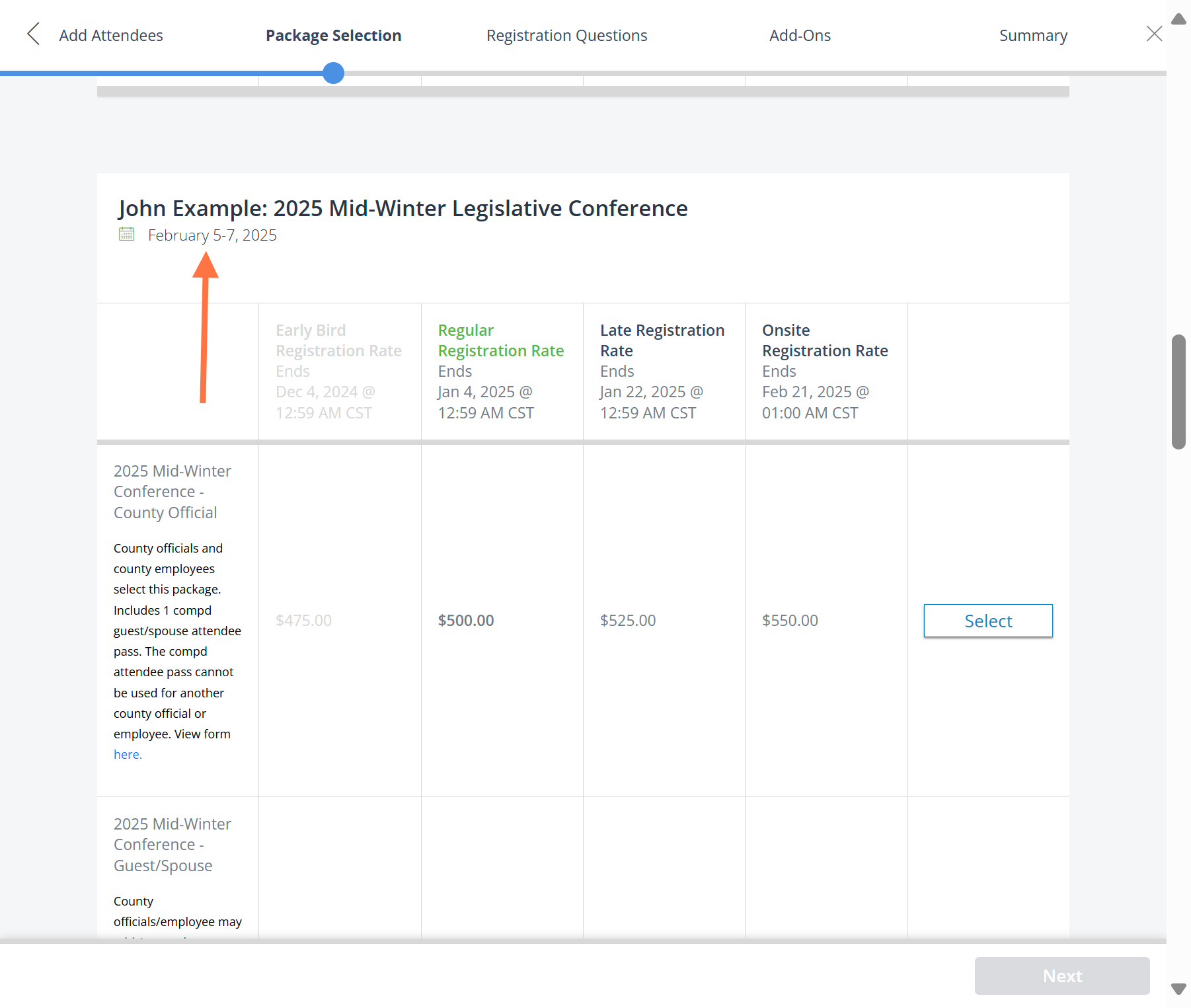Click the scrollbar up arrow
The height and width of the screenshot is (1008, 1191).
[1178, 19]
